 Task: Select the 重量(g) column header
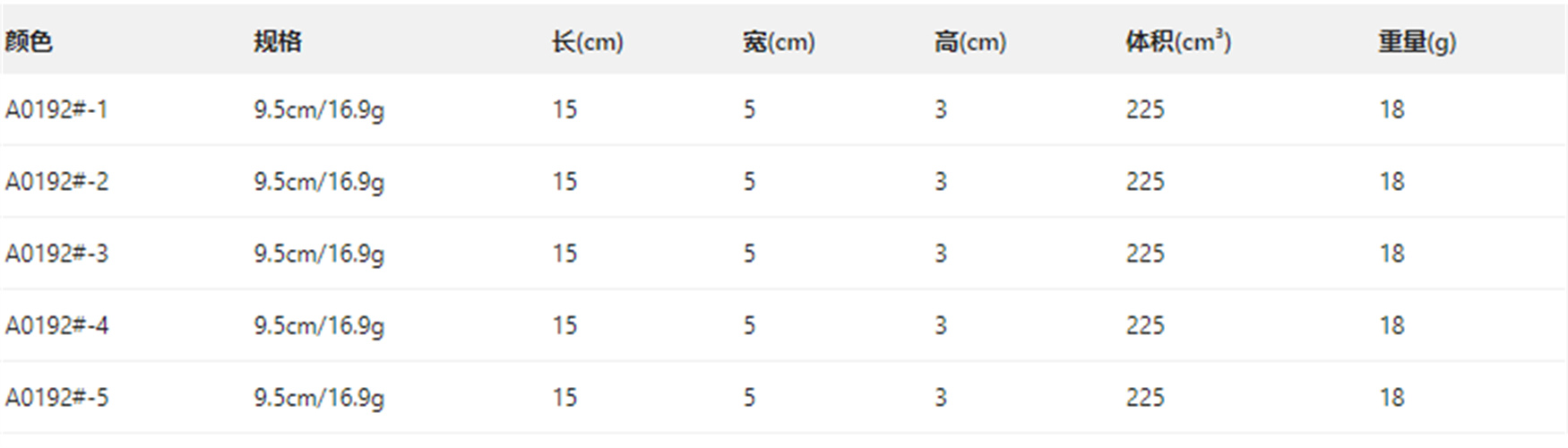(x=1417, y=41)
